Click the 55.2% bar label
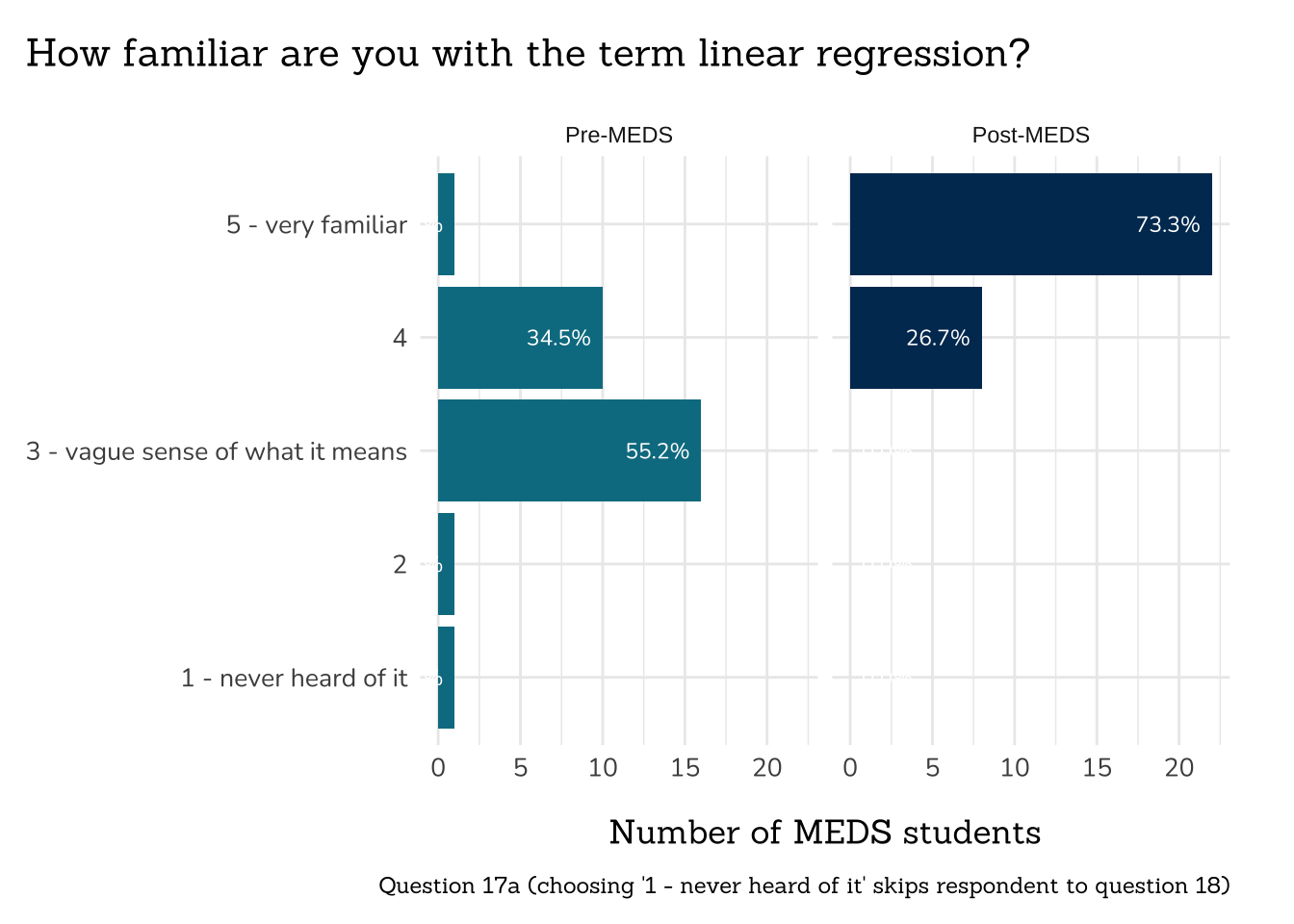 (658, 451)
